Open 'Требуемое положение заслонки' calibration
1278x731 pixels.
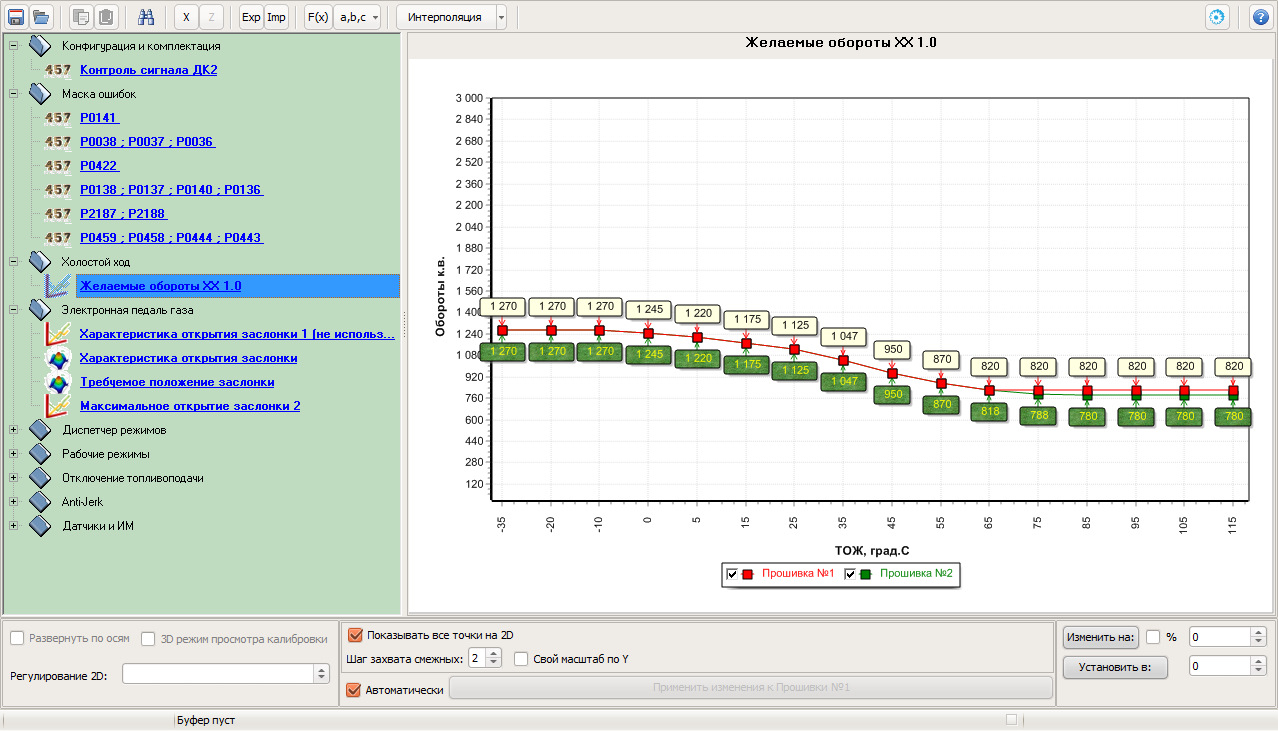(x=177, y=382)
